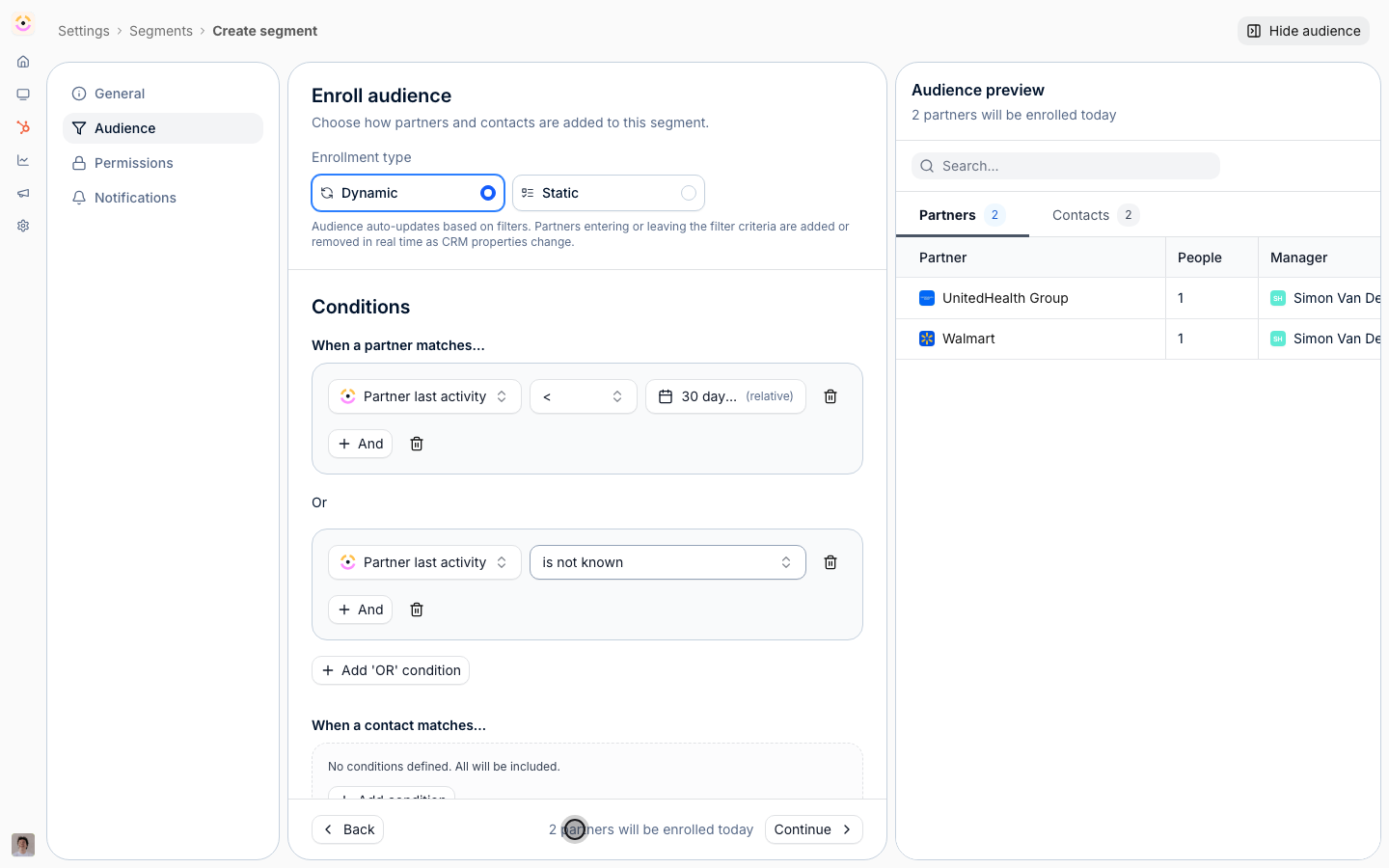Delete the 'is not known' condition row

(831, 562)
